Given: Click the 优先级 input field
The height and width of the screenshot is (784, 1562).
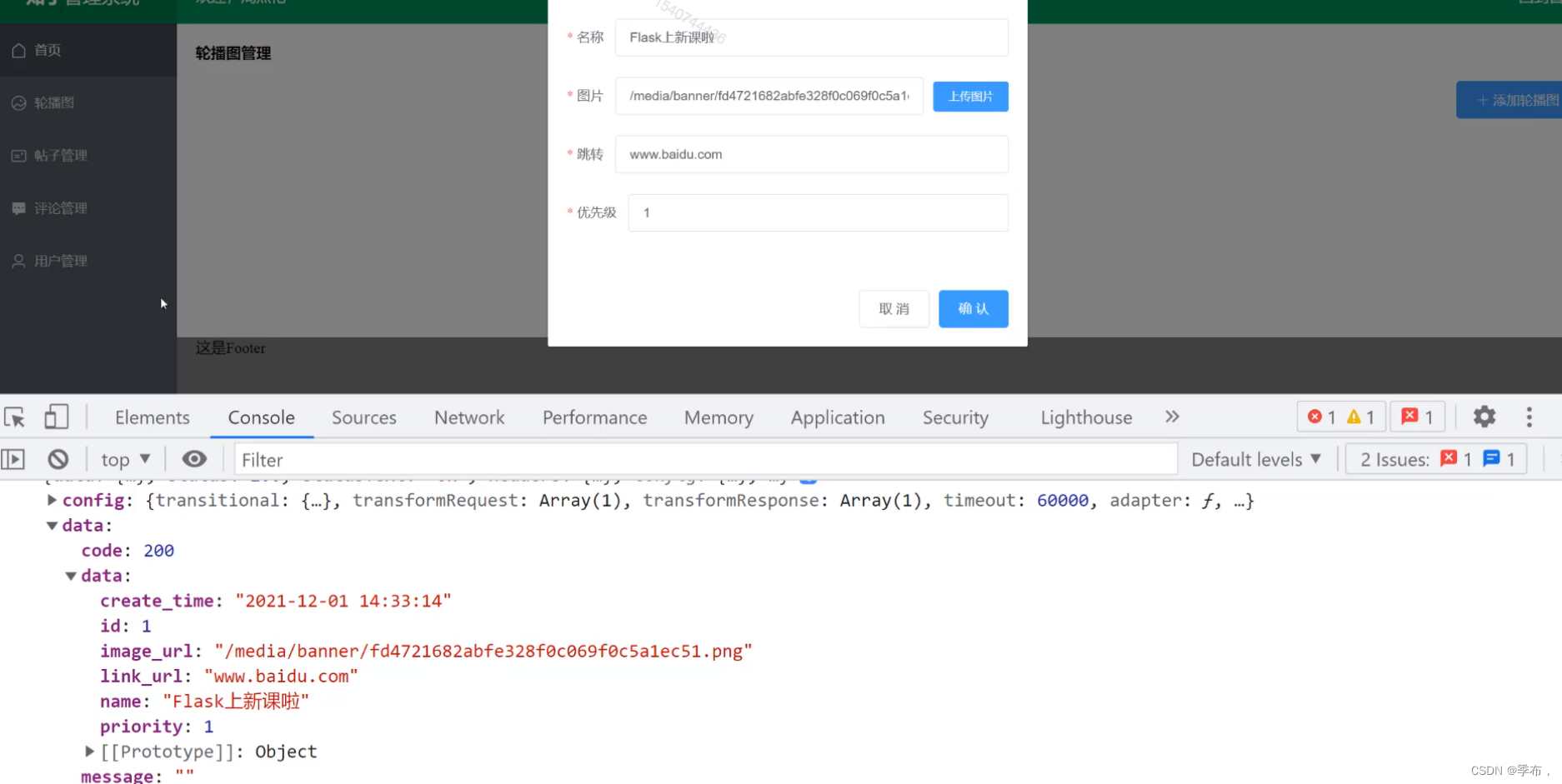Looking at the screenshot, I should tap(818, 212).
